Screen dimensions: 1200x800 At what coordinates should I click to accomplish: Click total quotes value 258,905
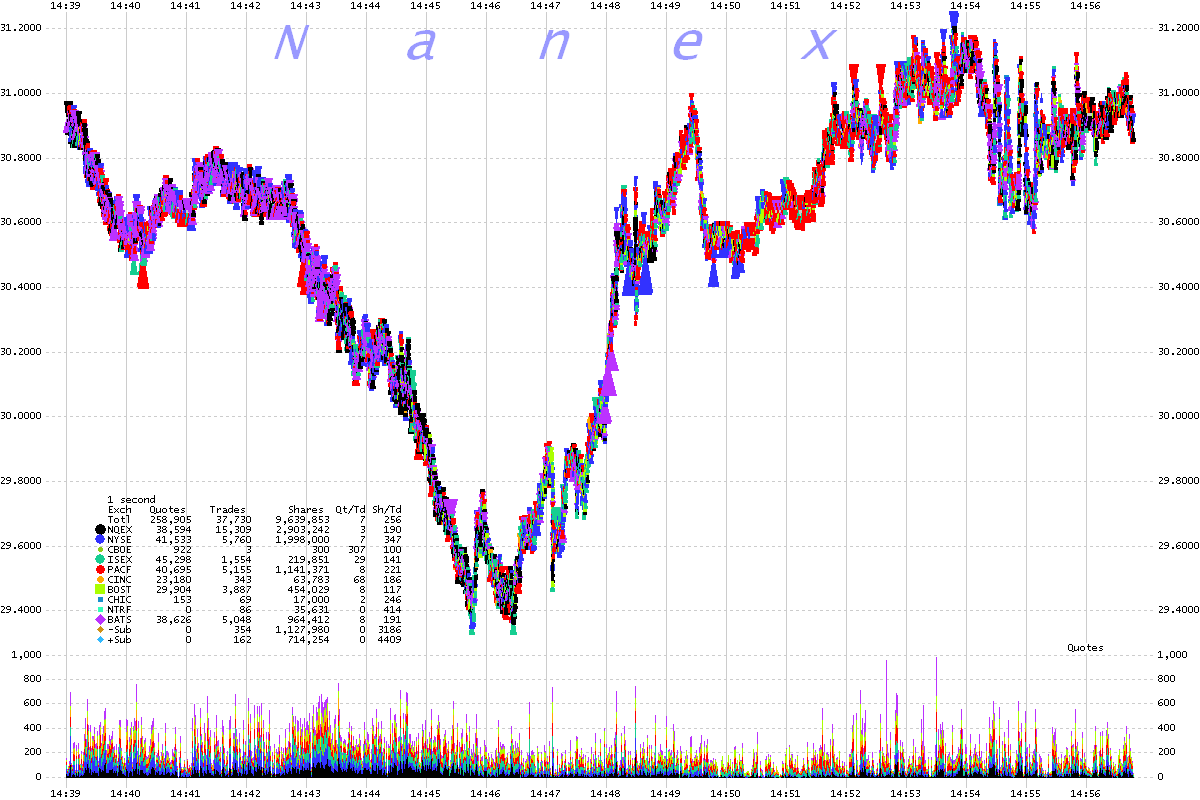171,520
